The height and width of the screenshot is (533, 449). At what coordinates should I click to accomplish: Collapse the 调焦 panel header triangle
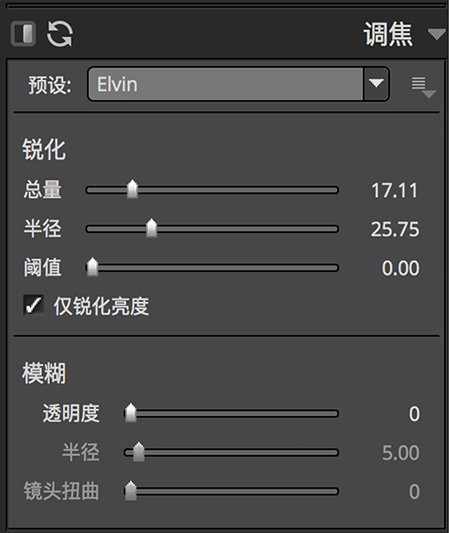coord(437,34)
